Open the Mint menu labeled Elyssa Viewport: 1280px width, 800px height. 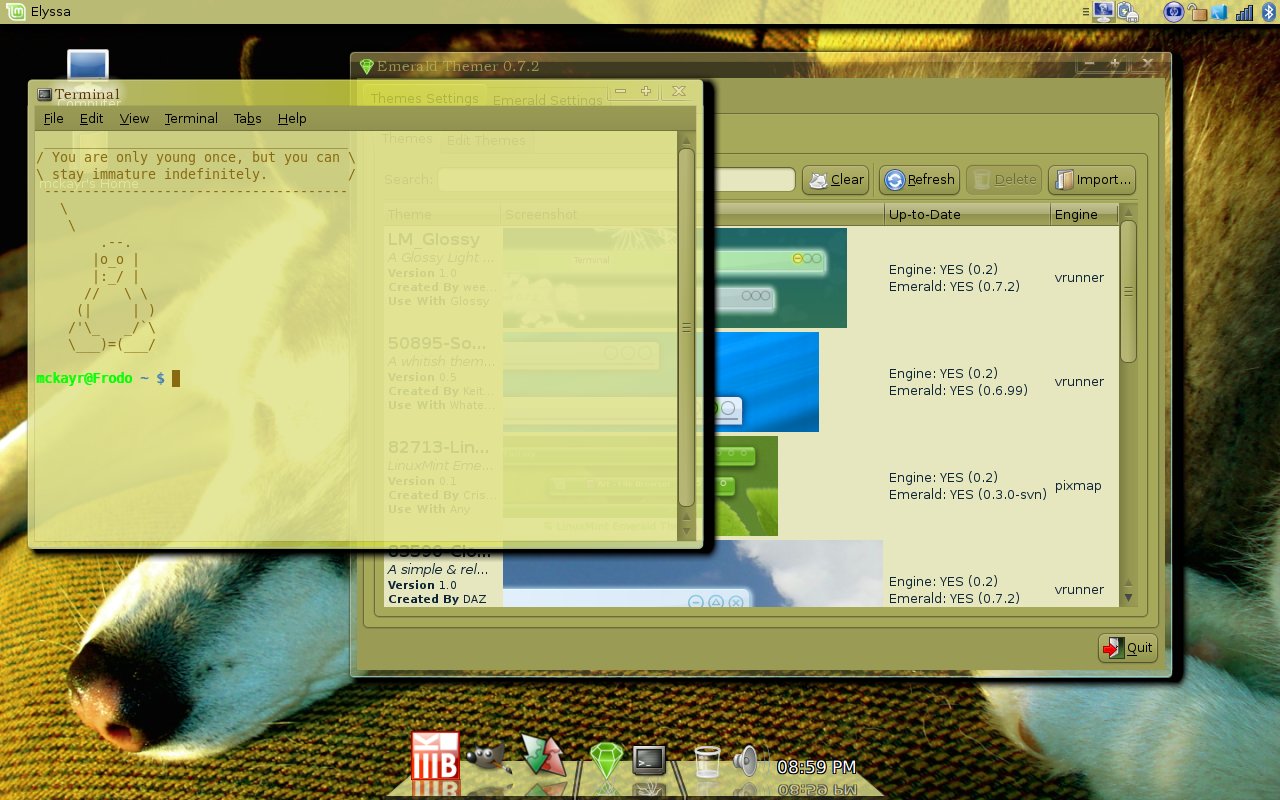(x=39, y=12)
